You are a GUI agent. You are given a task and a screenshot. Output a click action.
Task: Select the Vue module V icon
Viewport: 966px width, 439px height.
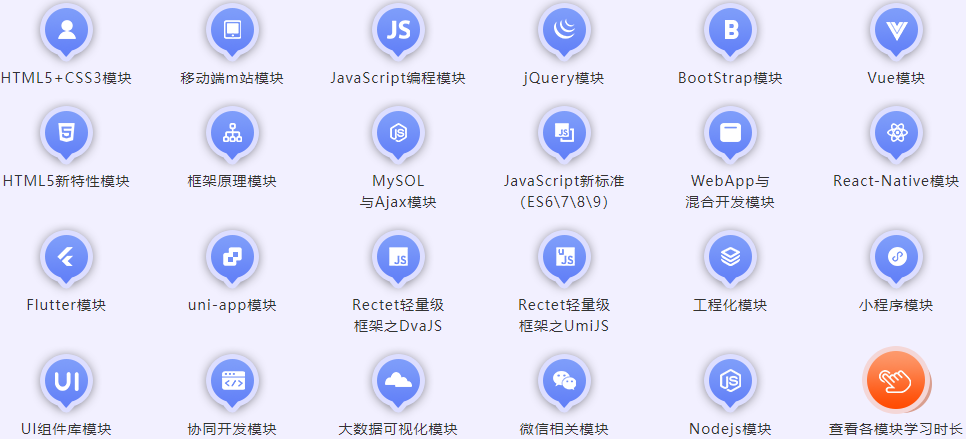[x=896, y=30]
